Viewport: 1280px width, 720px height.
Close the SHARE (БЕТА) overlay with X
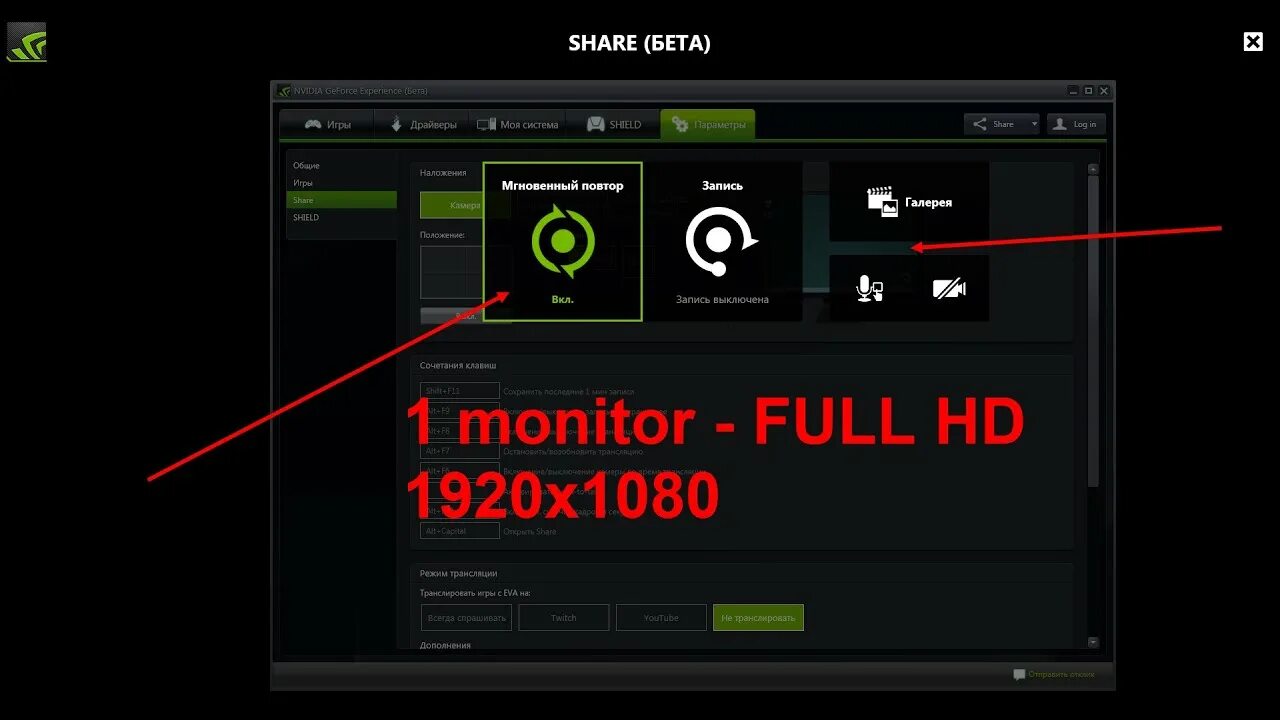(1253, 41)
